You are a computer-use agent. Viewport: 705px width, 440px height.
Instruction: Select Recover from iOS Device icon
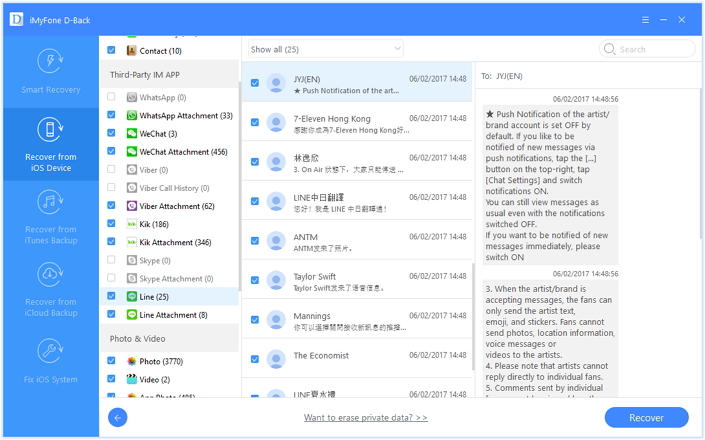click(x=50, y=129)
